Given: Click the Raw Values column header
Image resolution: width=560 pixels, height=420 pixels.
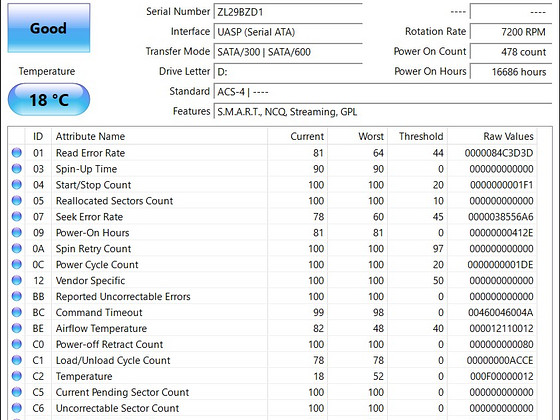Looking at the screenshot, I should (x=492, y=136).
